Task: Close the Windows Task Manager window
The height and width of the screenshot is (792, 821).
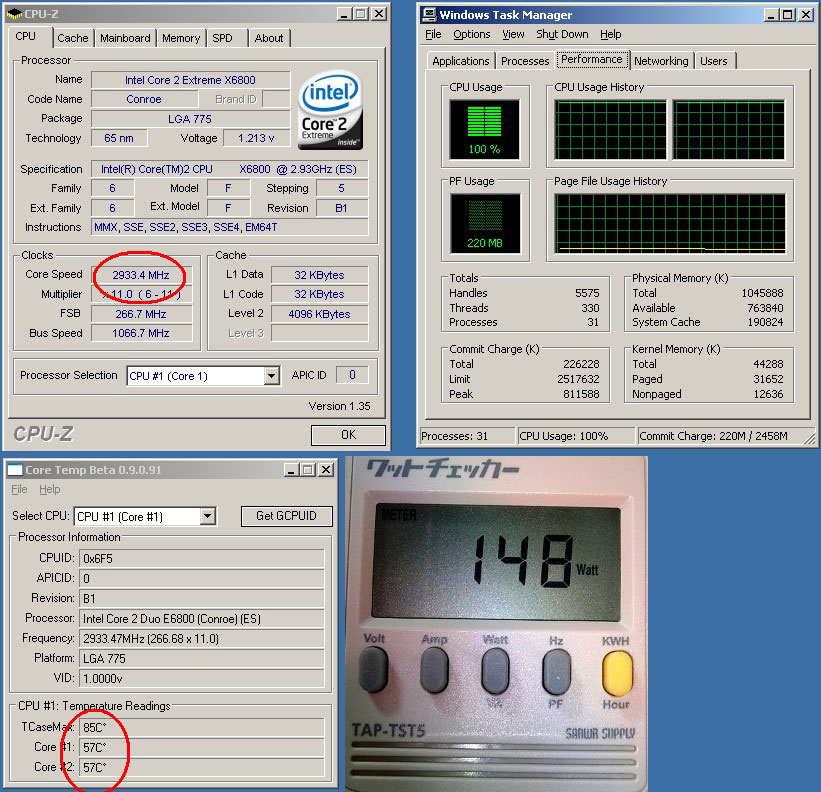Action: point(806,15)
